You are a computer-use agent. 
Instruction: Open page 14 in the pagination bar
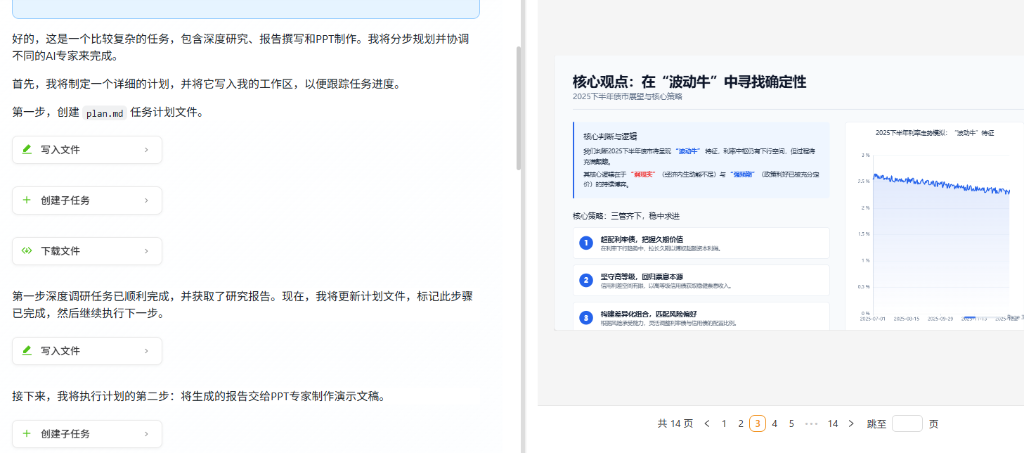point(832,424)
